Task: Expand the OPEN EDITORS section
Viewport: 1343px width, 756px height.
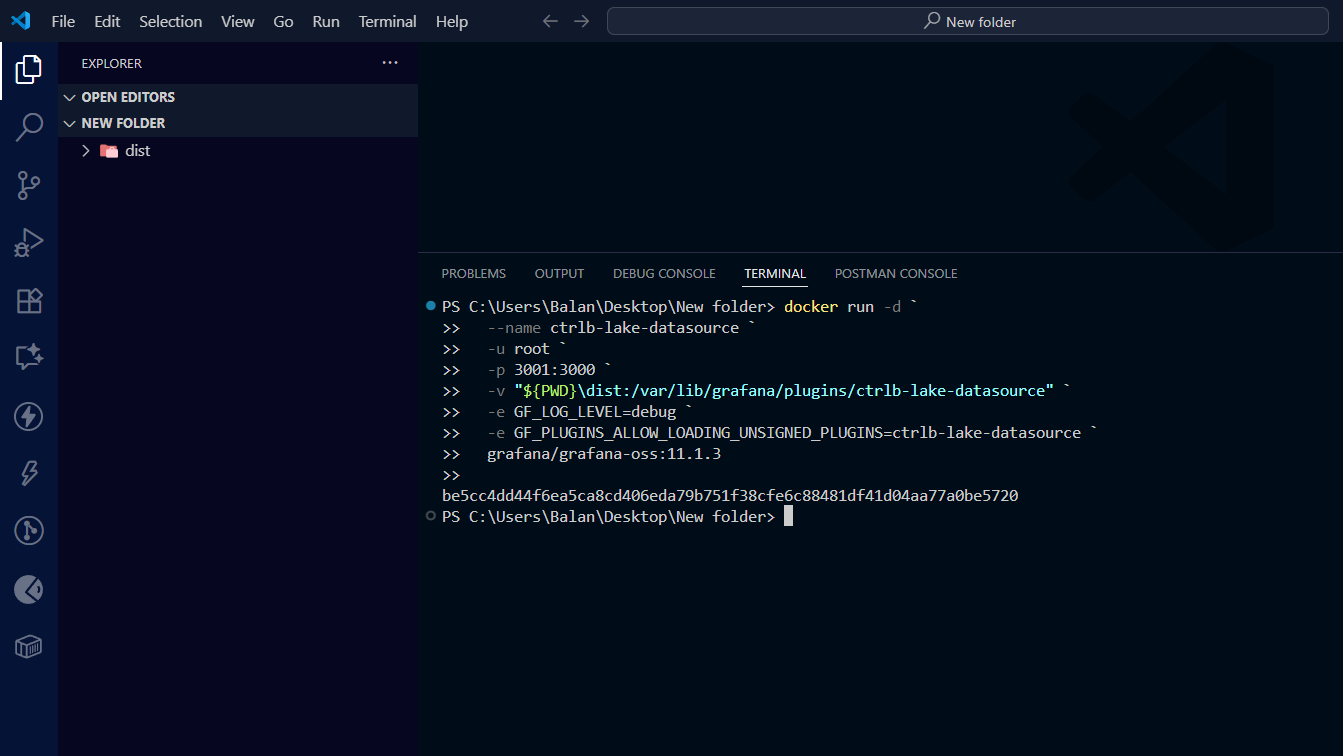Action: coord(127,97)
